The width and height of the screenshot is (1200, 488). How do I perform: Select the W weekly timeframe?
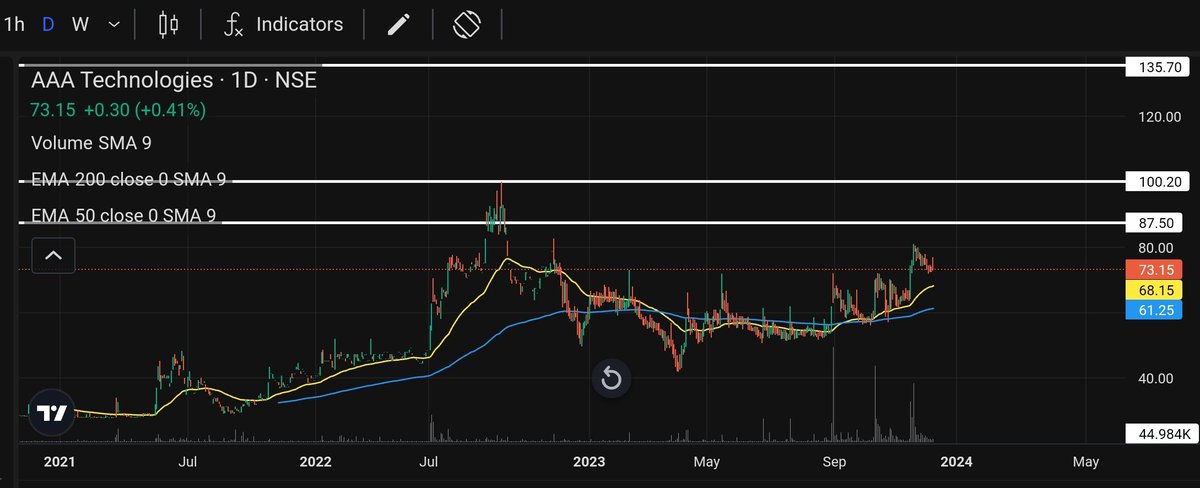(81, 24)
